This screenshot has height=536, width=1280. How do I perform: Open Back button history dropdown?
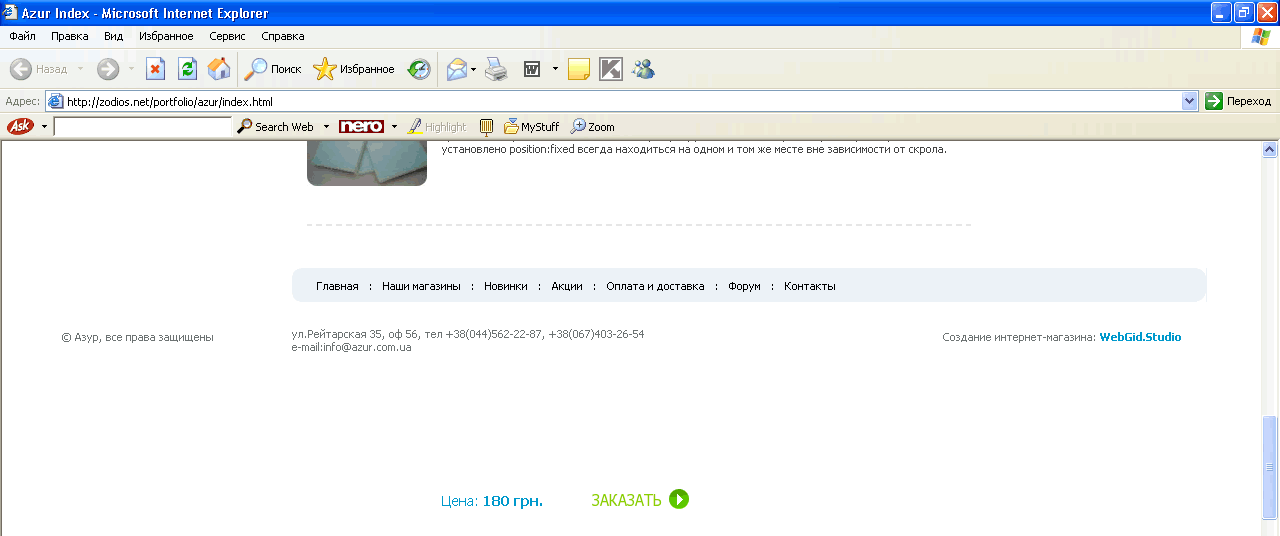(x=80, y=69)
